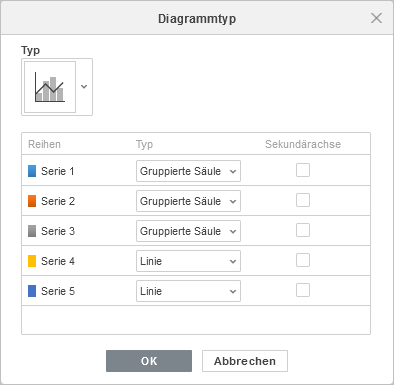Enable secondary axis for Serie 3
This screenshot has height=385, width=394.
(303, 230)
